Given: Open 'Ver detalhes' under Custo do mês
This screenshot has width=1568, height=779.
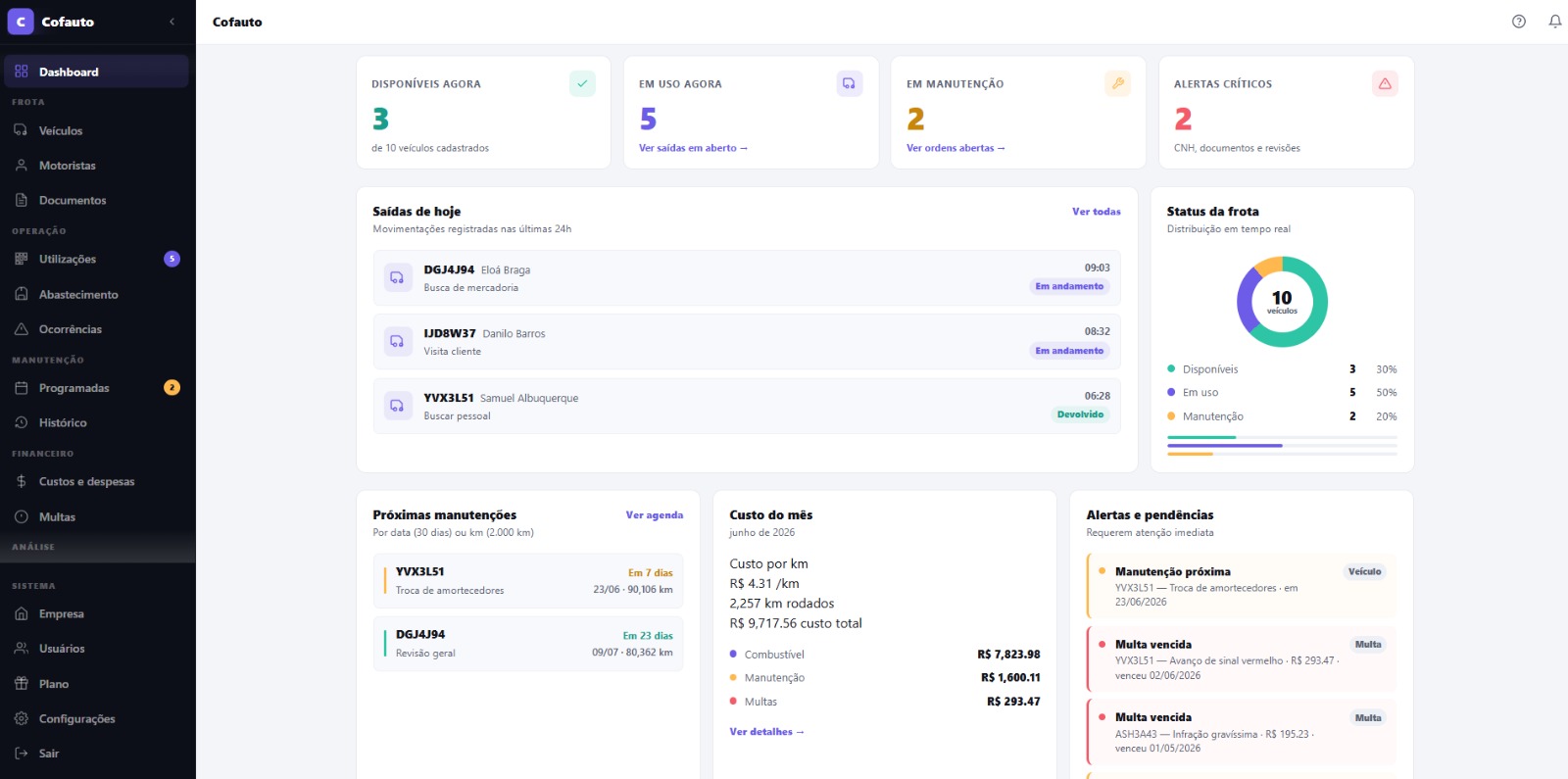Looking at the screenshot, I should point(766,732).
